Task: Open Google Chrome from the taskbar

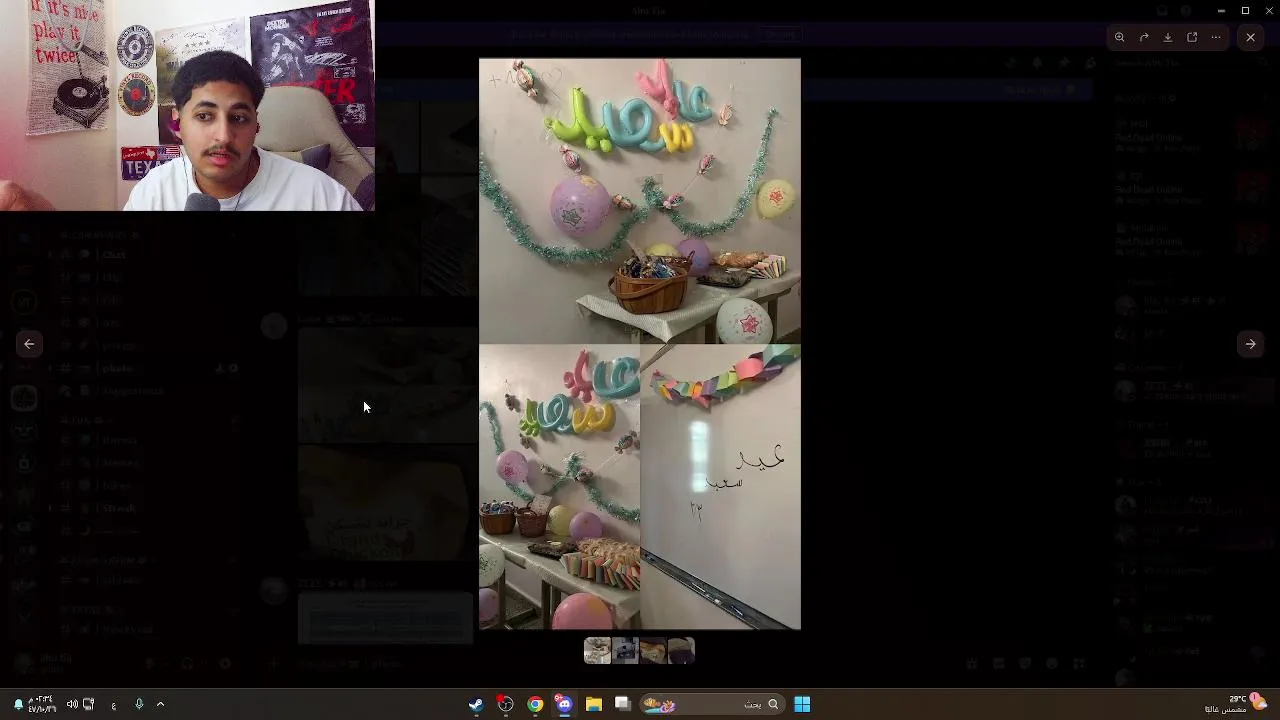Action: (x=535, y=704)
